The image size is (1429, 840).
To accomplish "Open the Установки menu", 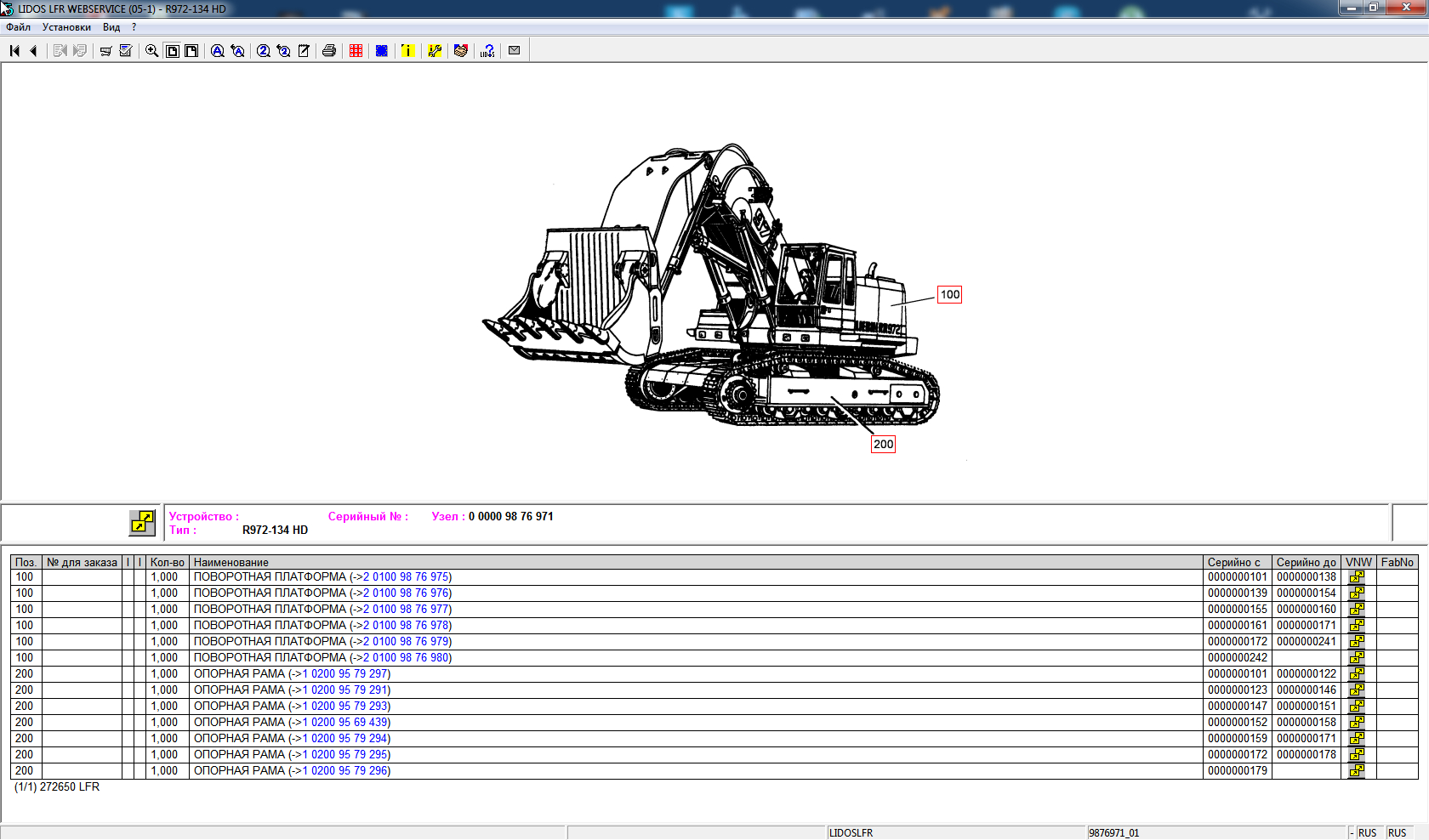I will pyautogui.click(x=66, y=27).
